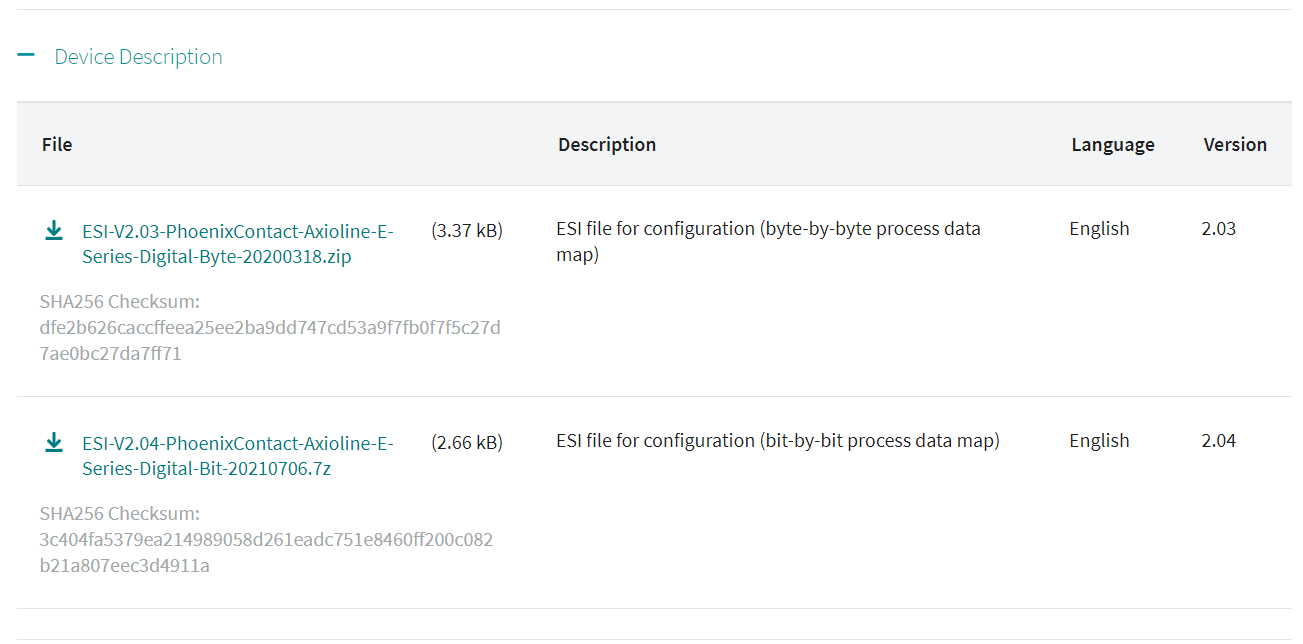
Task: Select the (2.66 kB) file size text
Action: pos(467,443)
